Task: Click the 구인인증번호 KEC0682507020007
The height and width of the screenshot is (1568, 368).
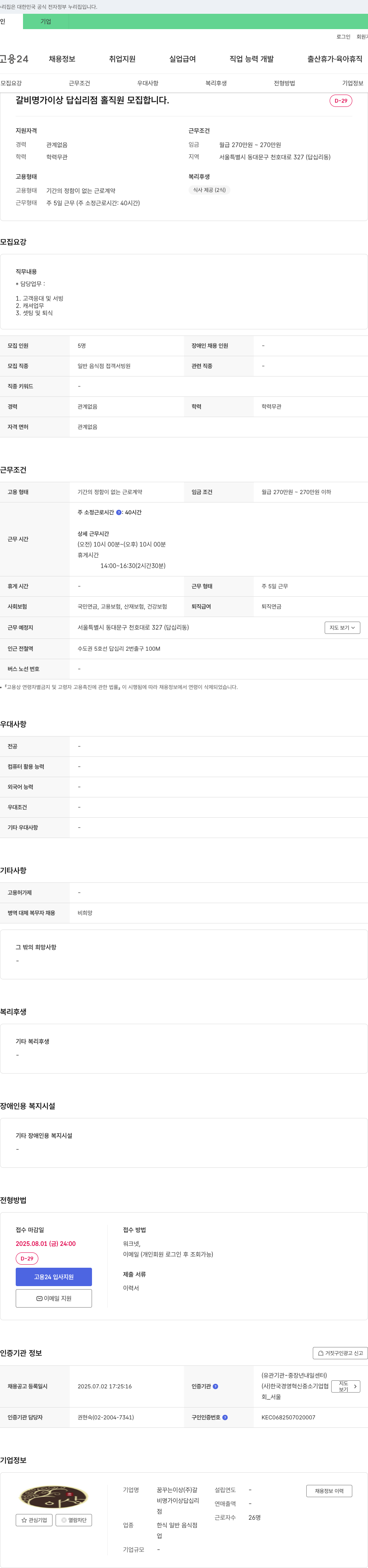Action: tap(288, 1417)
